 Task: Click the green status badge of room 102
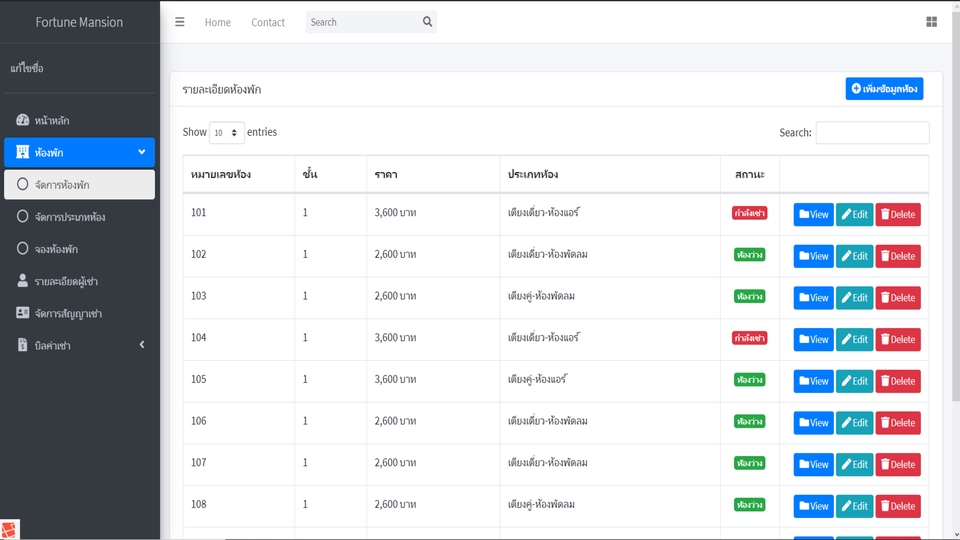tap(749, 255)
